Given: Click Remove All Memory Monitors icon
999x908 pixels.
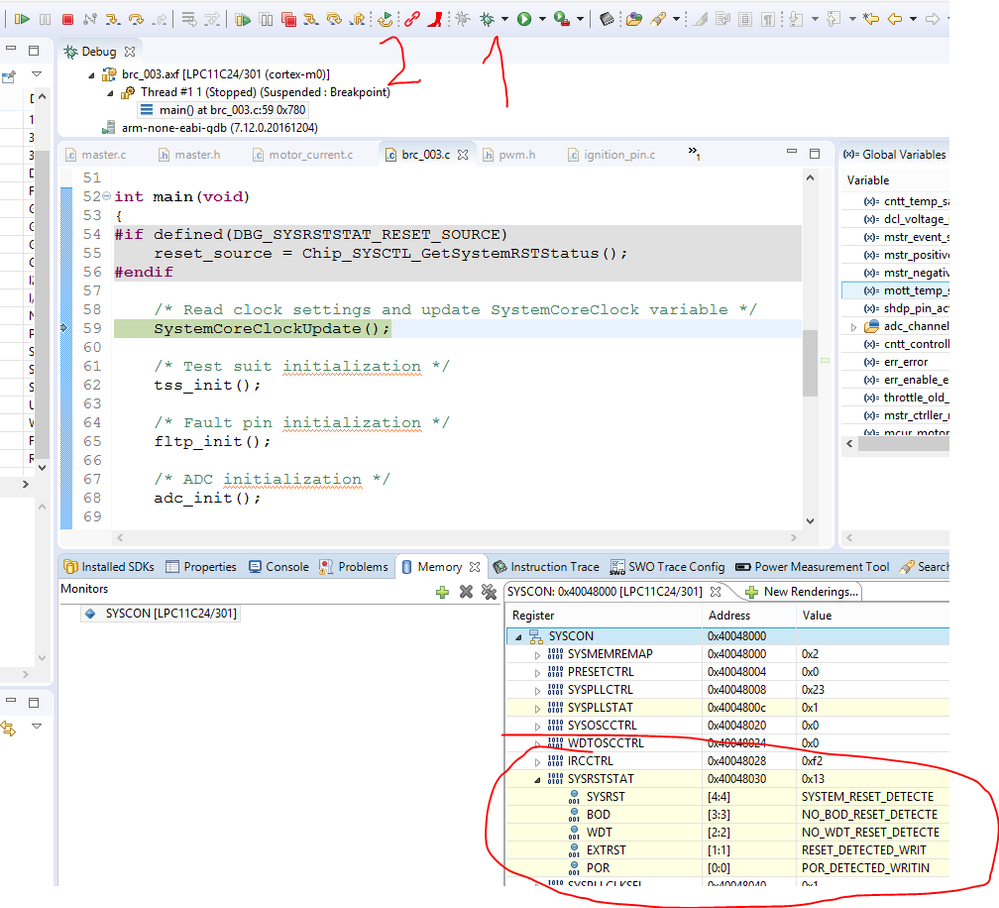Looking at the screenshot, I should [489, 592].
